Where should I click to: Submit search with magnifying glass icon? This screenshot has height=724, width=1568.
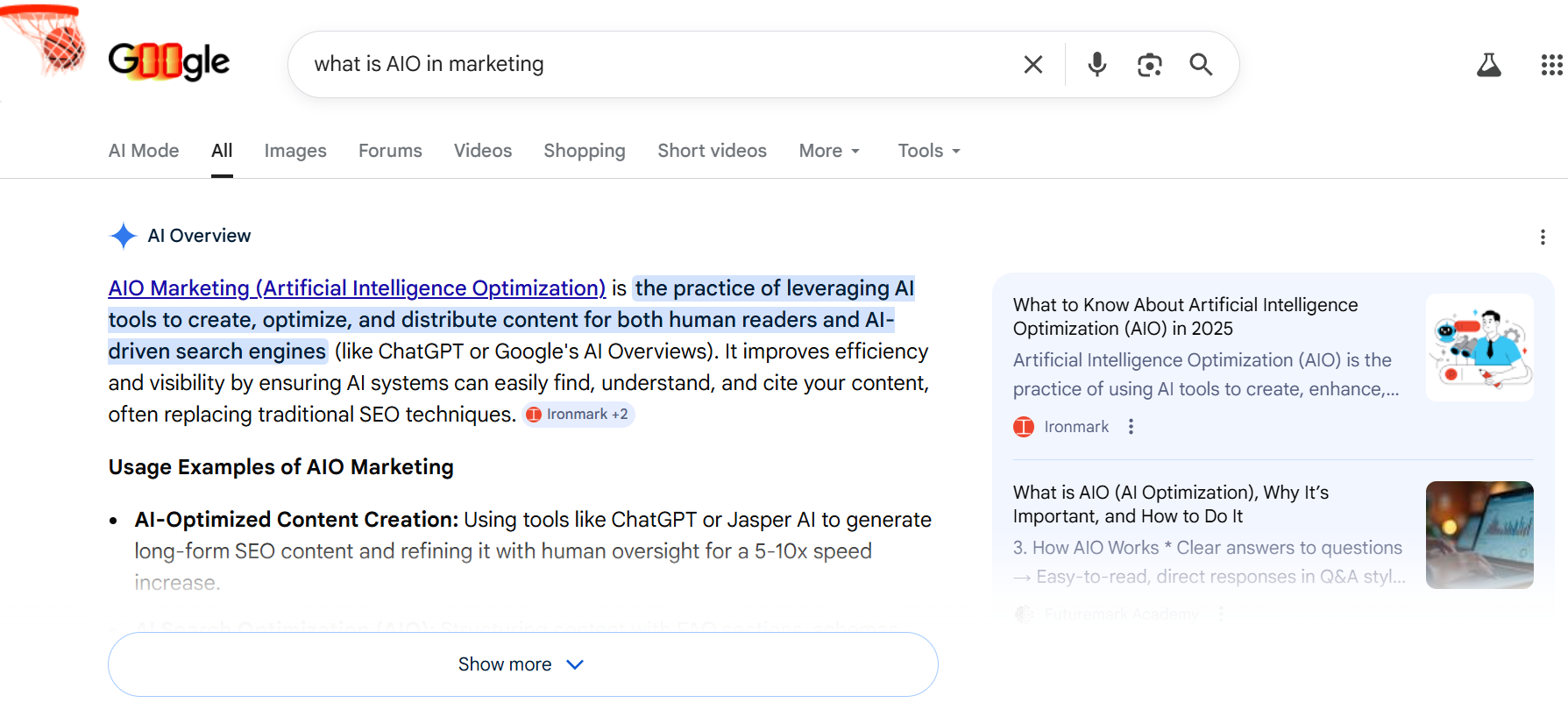click(1201, 64)
